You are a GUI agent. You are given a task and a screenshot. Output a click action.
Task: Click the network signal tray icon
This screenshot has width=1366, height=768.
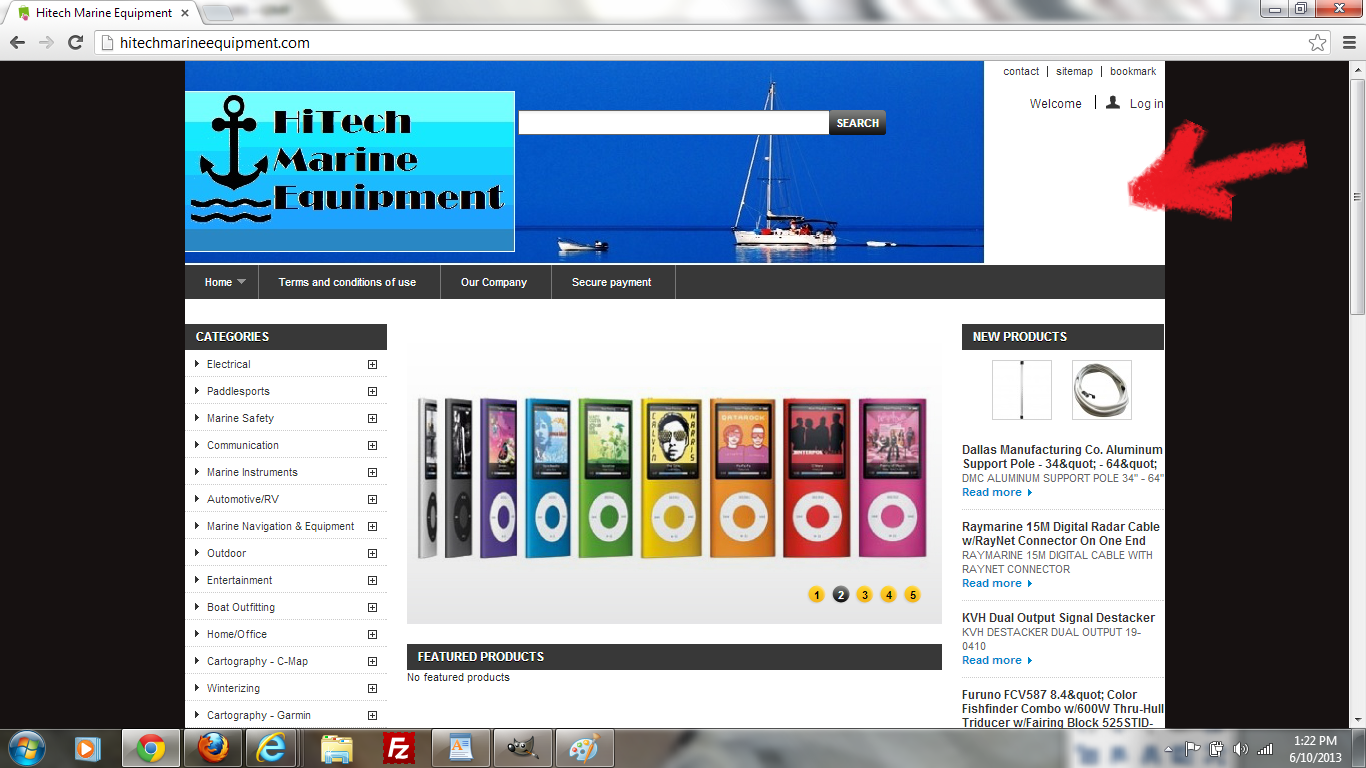pyautogui.click(x=1265, y=749)
